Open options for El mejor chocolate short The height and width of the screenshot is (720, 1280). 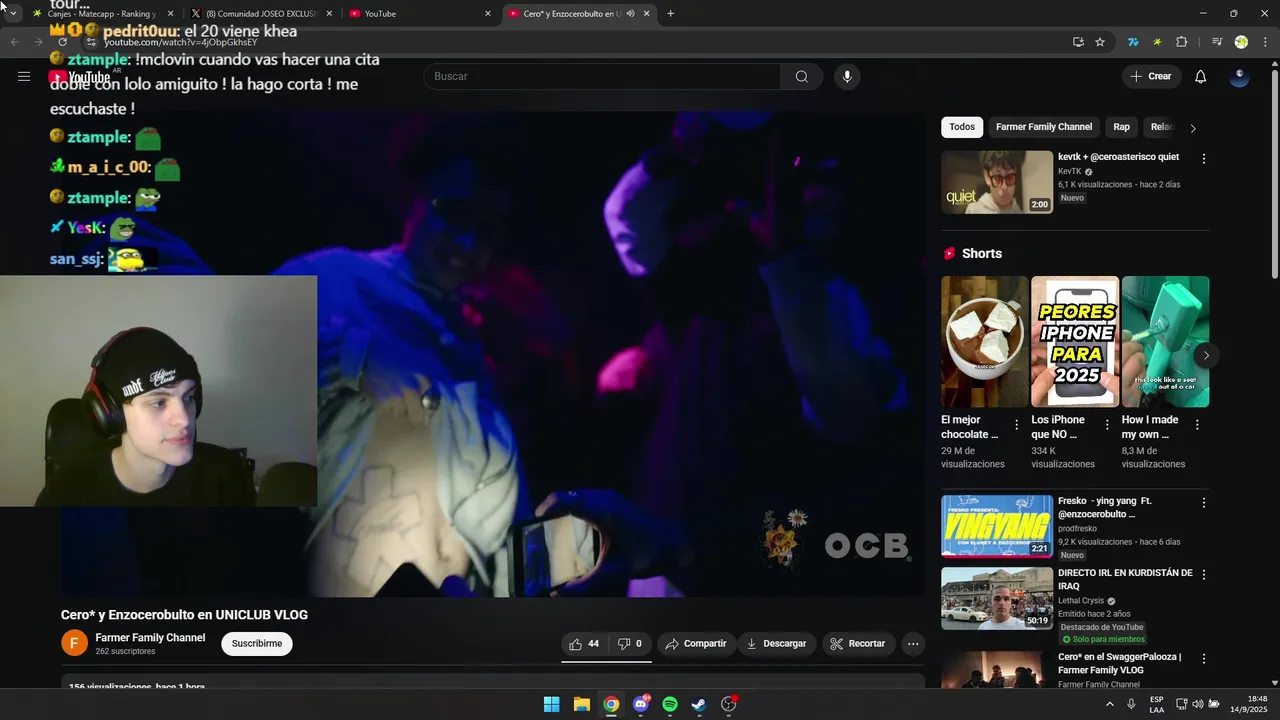coord(1017,425)
